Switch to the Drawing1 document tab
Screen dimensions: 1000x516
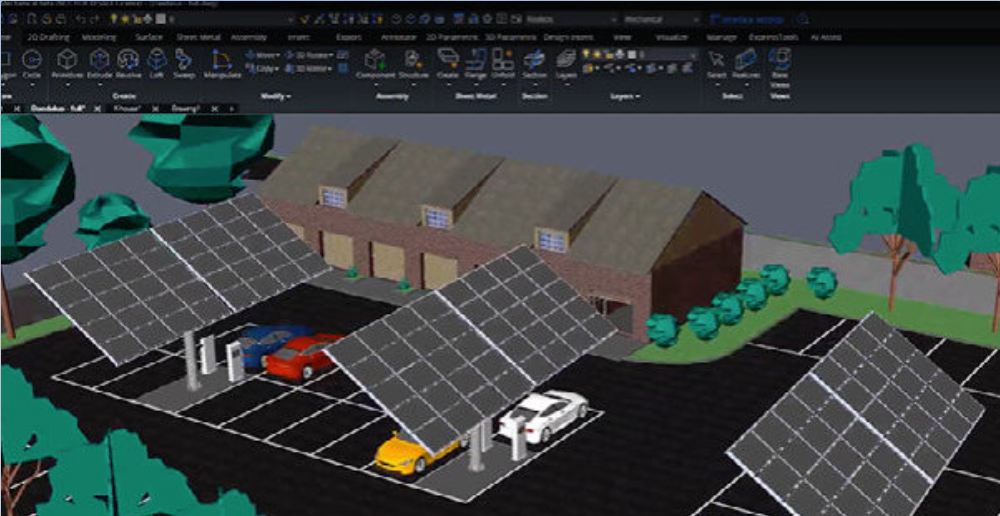point(186,109)
